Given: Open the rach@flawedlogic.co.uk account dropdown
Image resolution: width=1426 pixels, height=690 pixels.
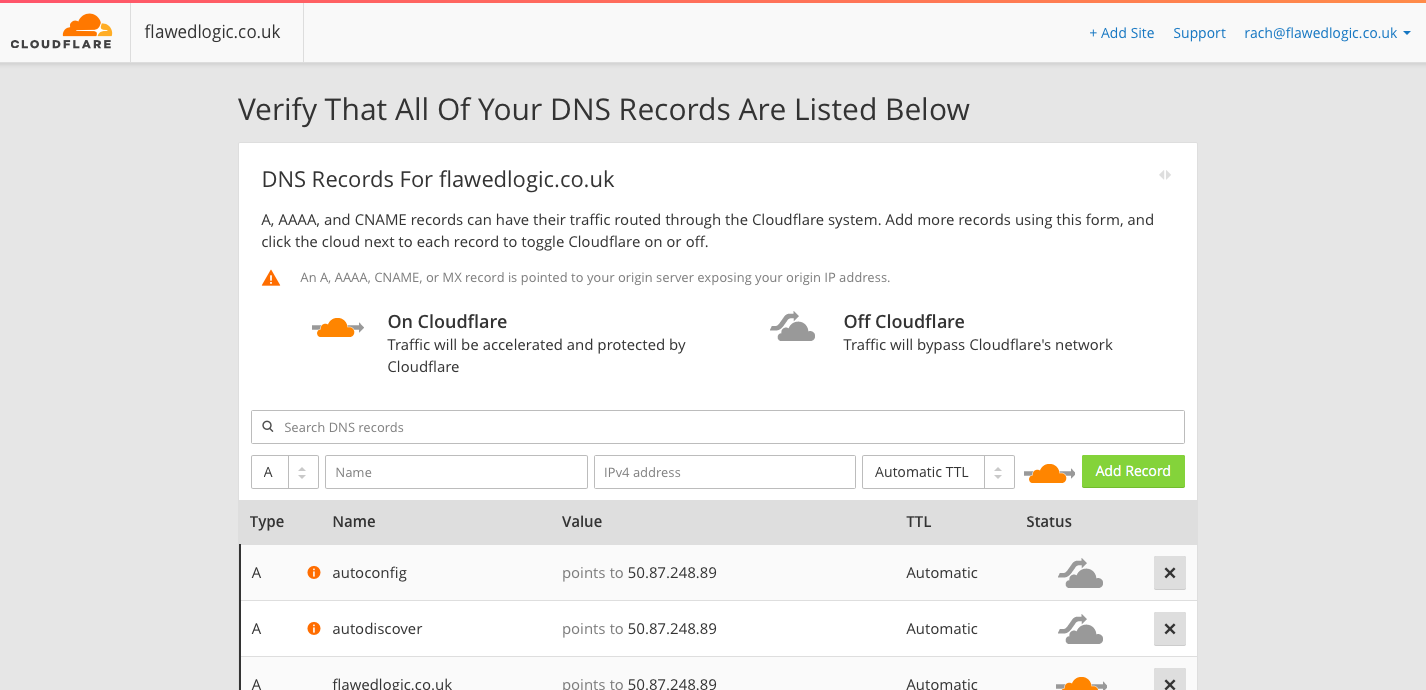Looking at the screenshot, I should [x=1327, y=33].
